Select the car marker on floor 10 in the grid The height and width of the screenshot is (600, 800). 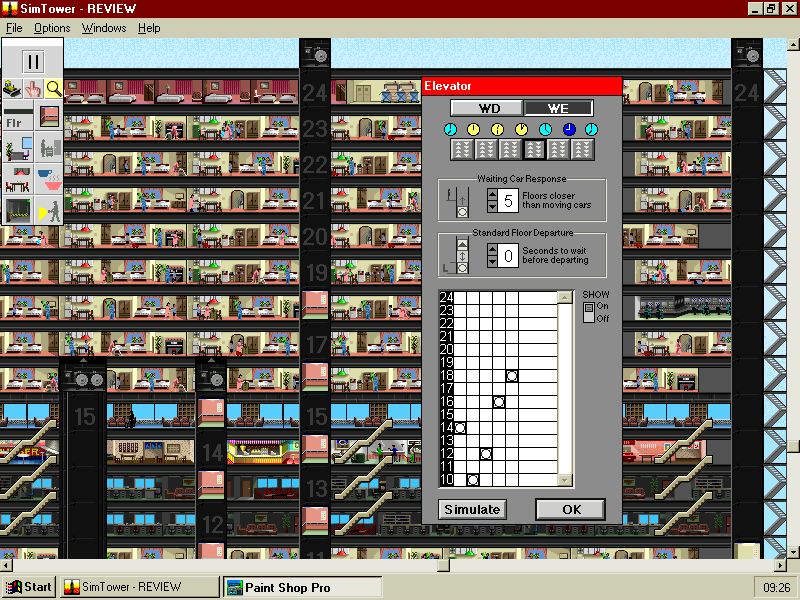coord(473,480)
